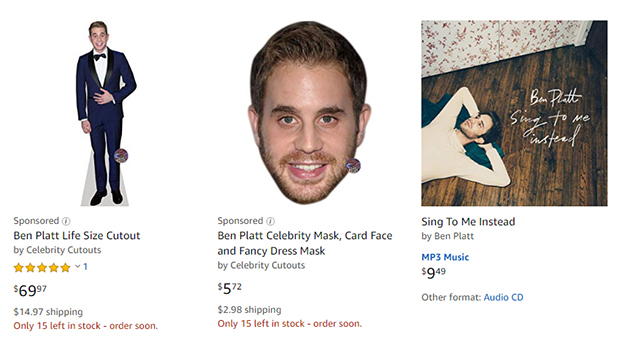The image size is (620, 361).
Task: Click the info icon beside second Sponsored label
Action: [x=270, y=221]
